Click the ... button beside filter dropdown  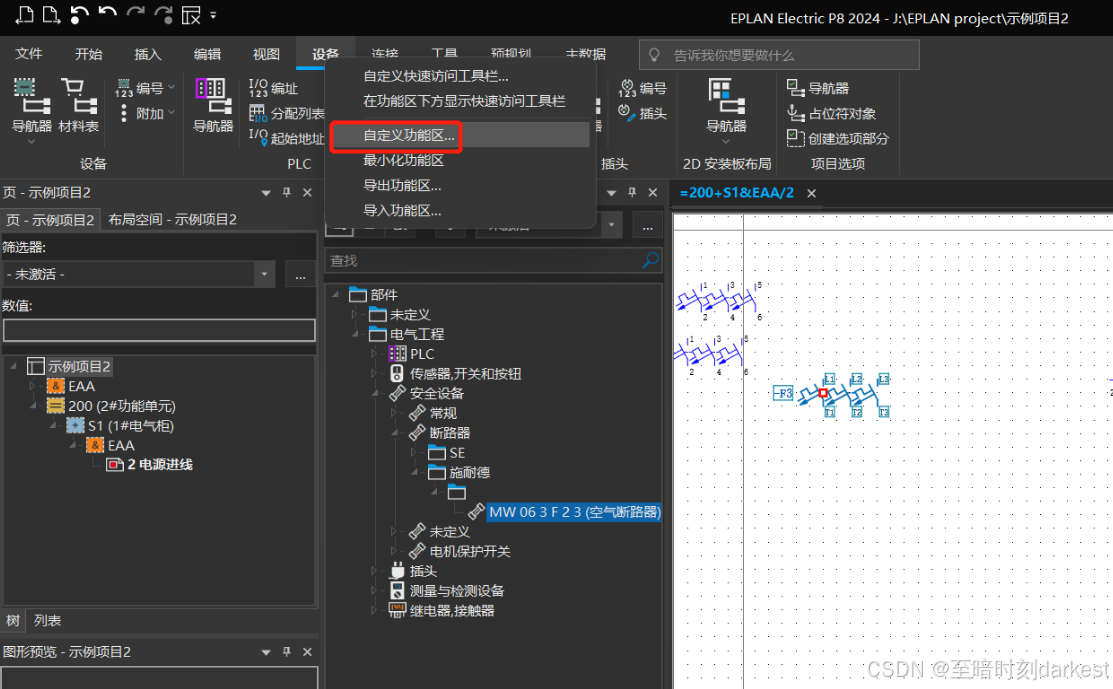tap(300, 274)
